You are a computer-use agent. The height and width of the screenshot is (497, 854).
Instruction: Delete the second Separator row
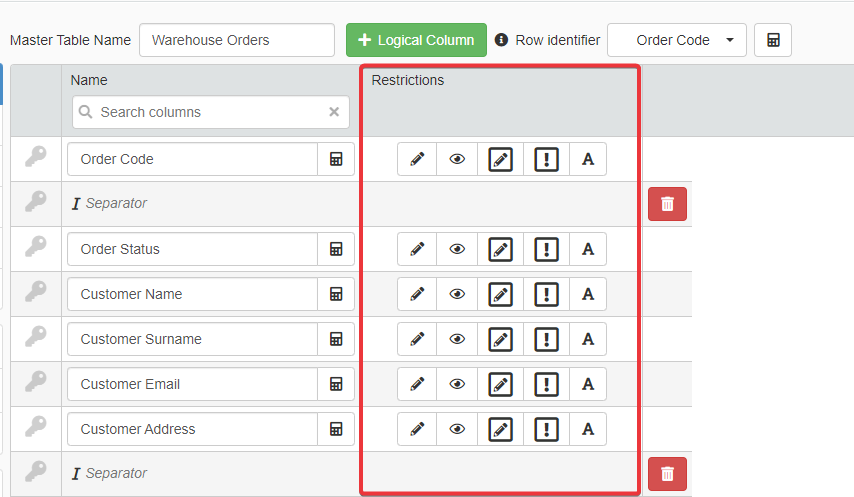[667, 474]
